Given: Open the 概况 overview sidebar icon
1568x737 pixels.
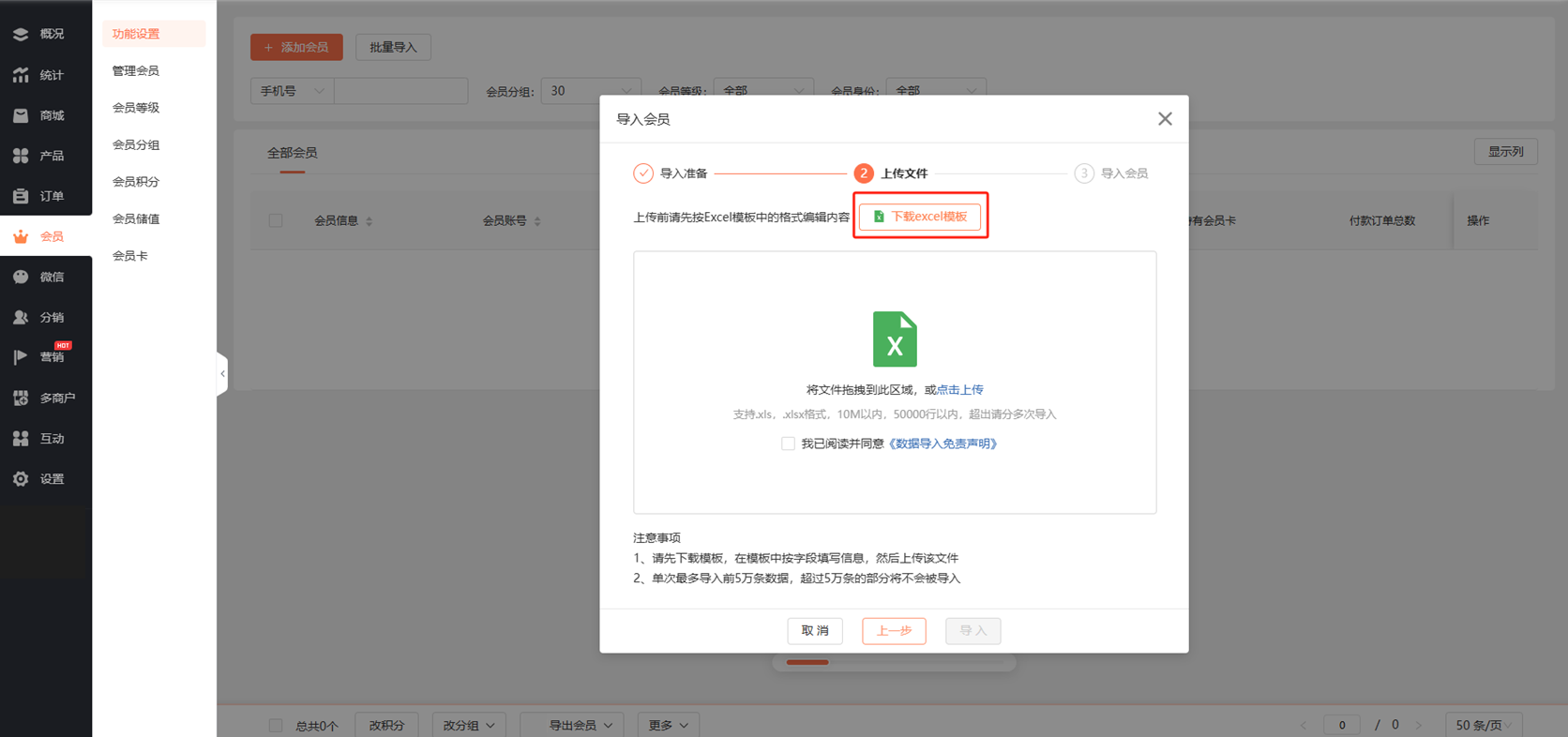Looking at the screenshot, I should 21,34.
